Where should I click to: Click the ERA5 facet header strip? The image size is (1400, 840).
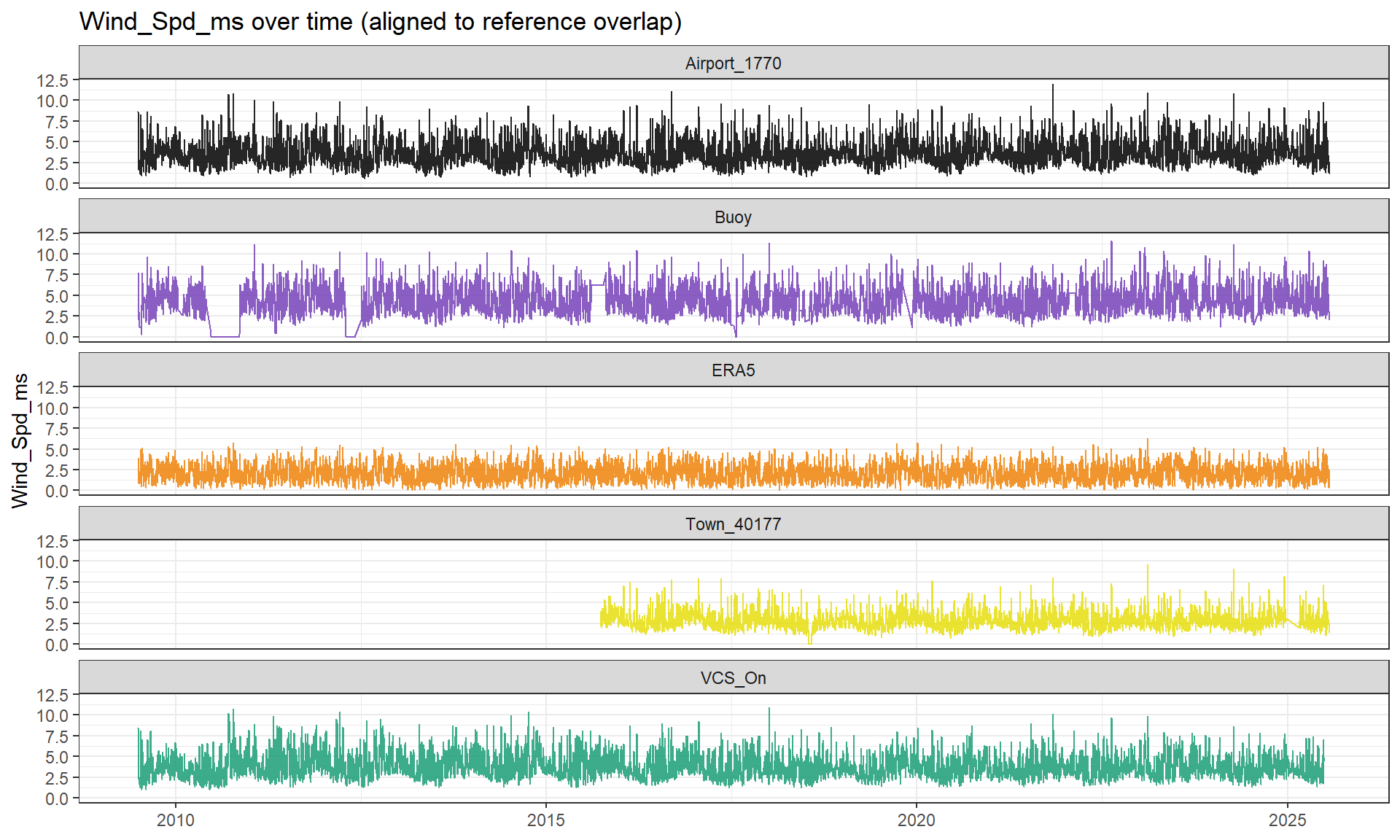pyautogui.click(x=733, y=370)
